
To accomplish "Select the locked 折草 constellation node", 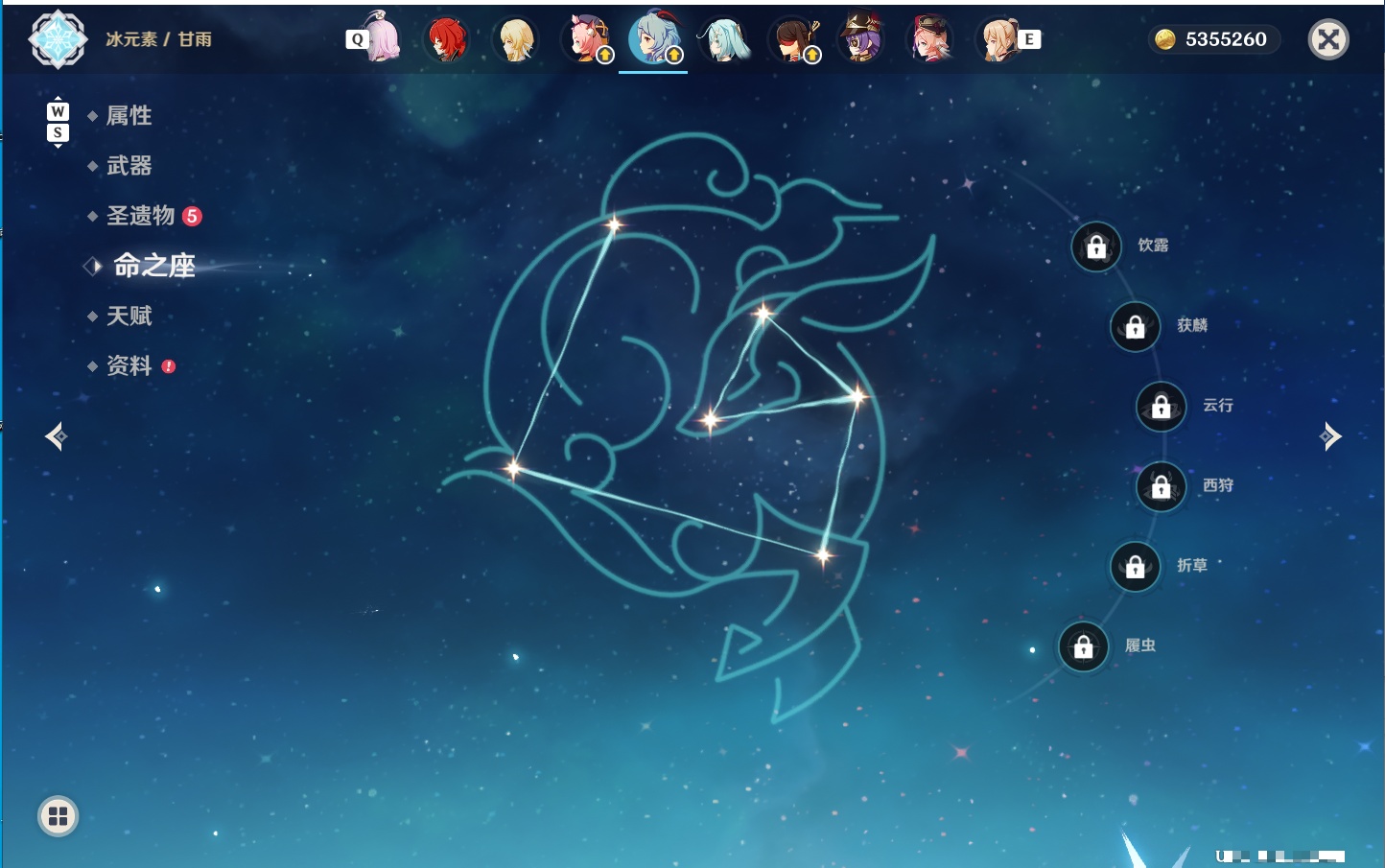I will click(x=1136, y=567).
